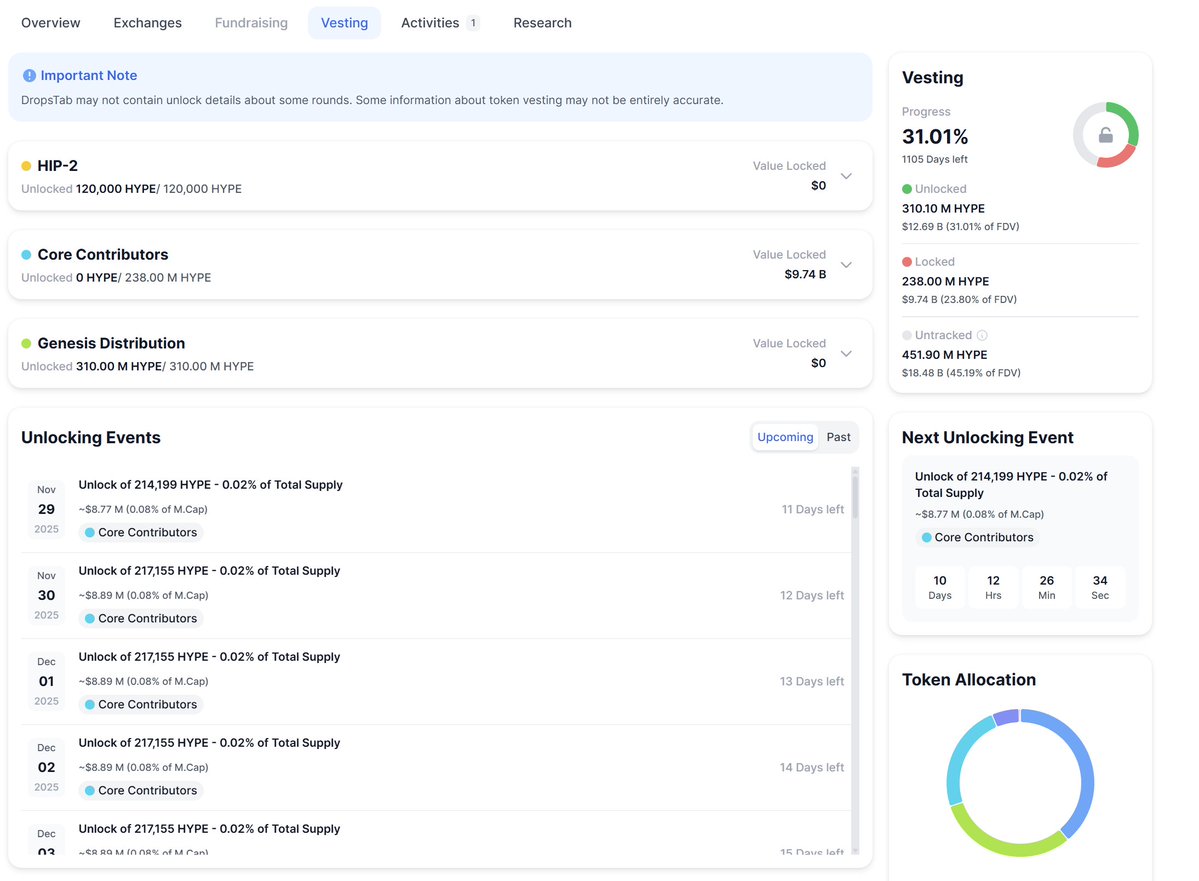Click the Dec 02 2025 date box

(47, 767)
